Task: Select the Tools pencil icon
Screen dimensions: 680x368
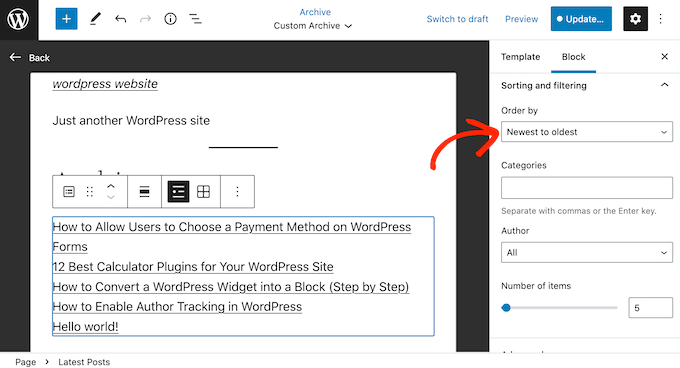Action: point(95,19)
